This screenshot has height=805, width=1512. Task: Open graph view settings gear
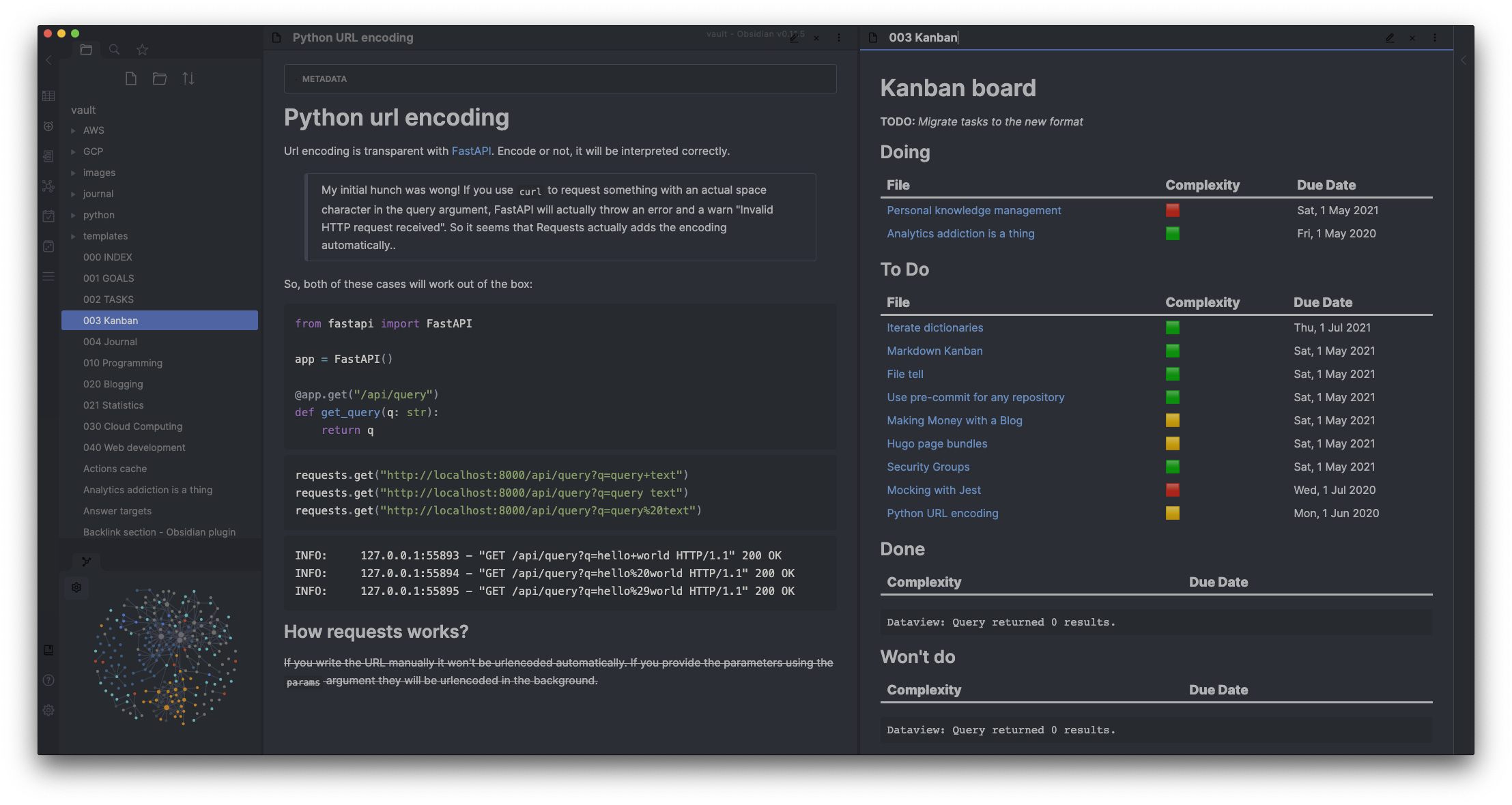[x=76, y=587]
